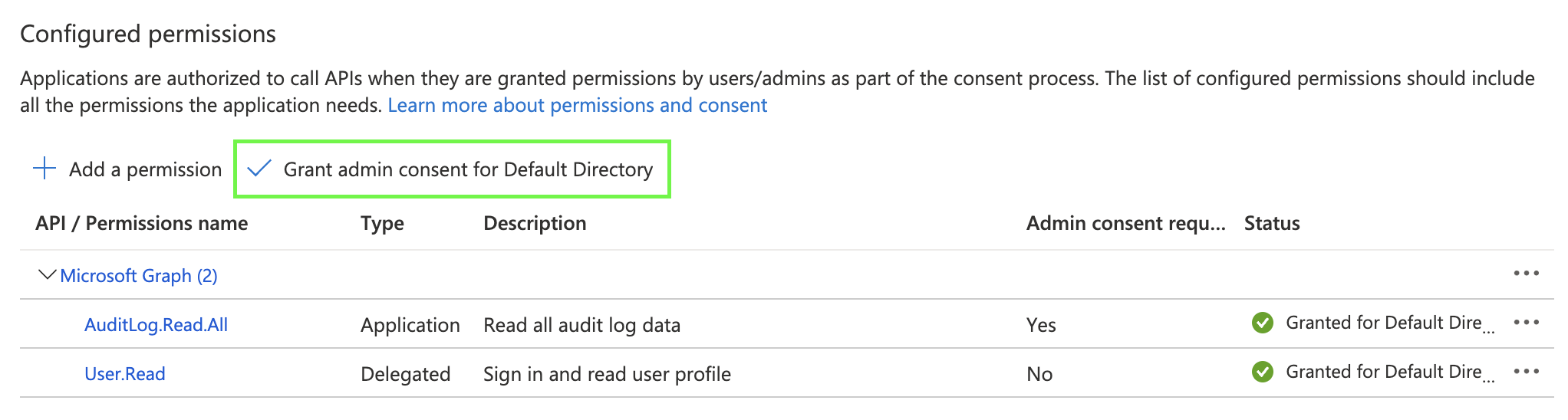Click the Type column header
The width and height of the screenshot is (1568, 420).
pyautogui.click(x=382, y=223)
